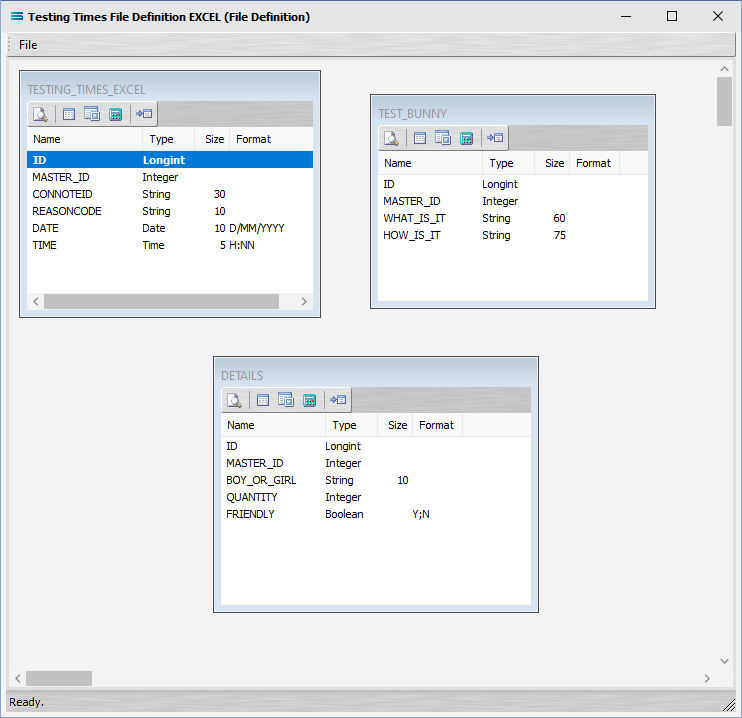Sort TESTING_TIMES_EXCEL by Name column header

click(x=85, y=139)
